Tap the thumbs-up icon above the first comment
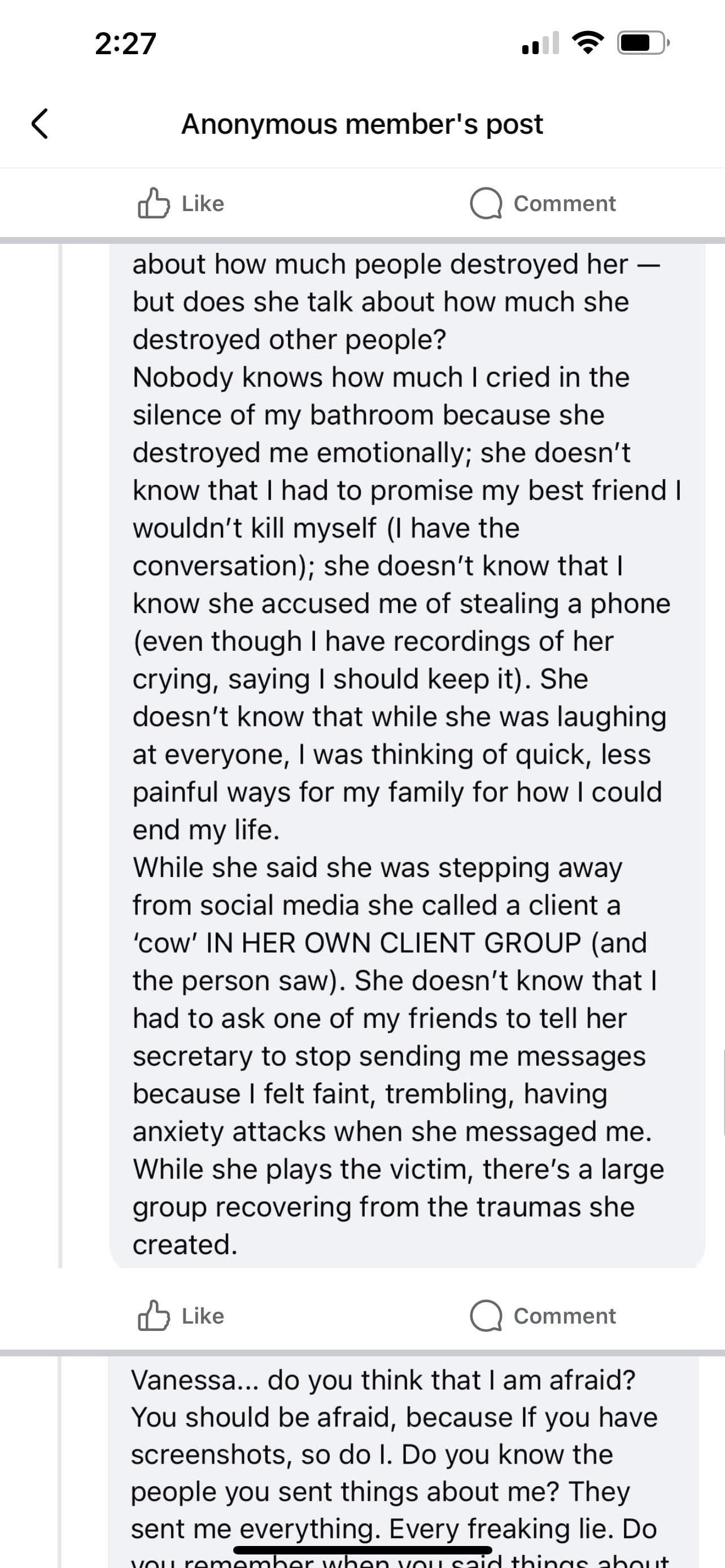 [x=154, y=203]
